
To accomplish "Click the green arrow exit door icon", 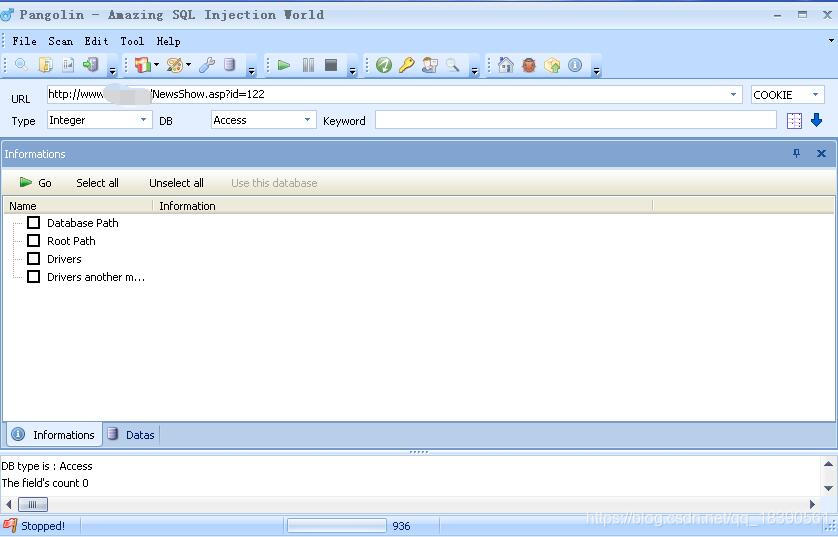I will pos(90,65).
